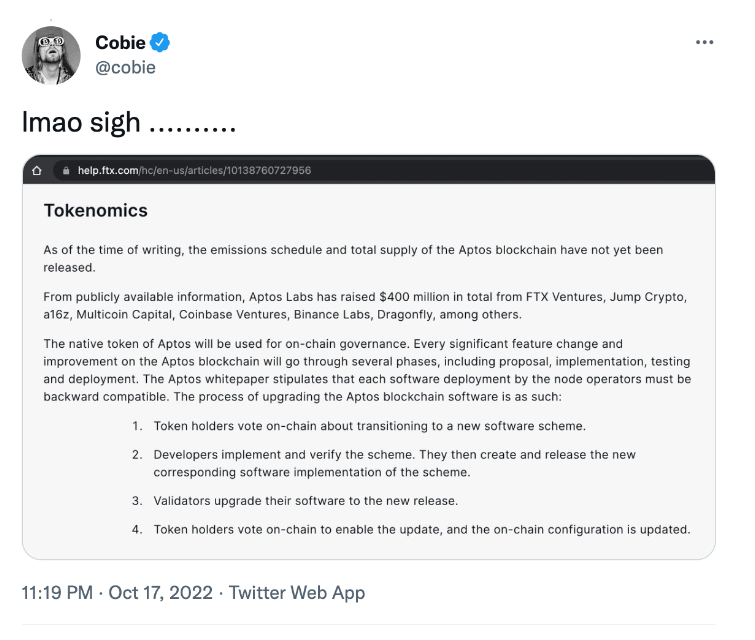Click the home icon in browser bar
Screen dimensions: 755x640
point(37,170)
